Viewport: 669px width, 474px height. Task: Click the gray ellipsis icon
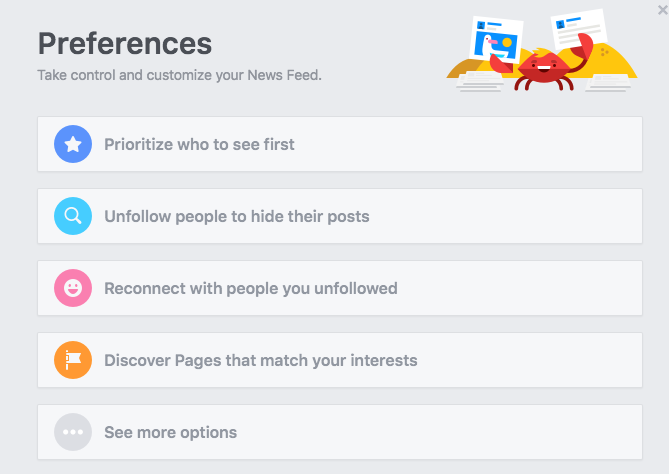click(x=73, y=432)
